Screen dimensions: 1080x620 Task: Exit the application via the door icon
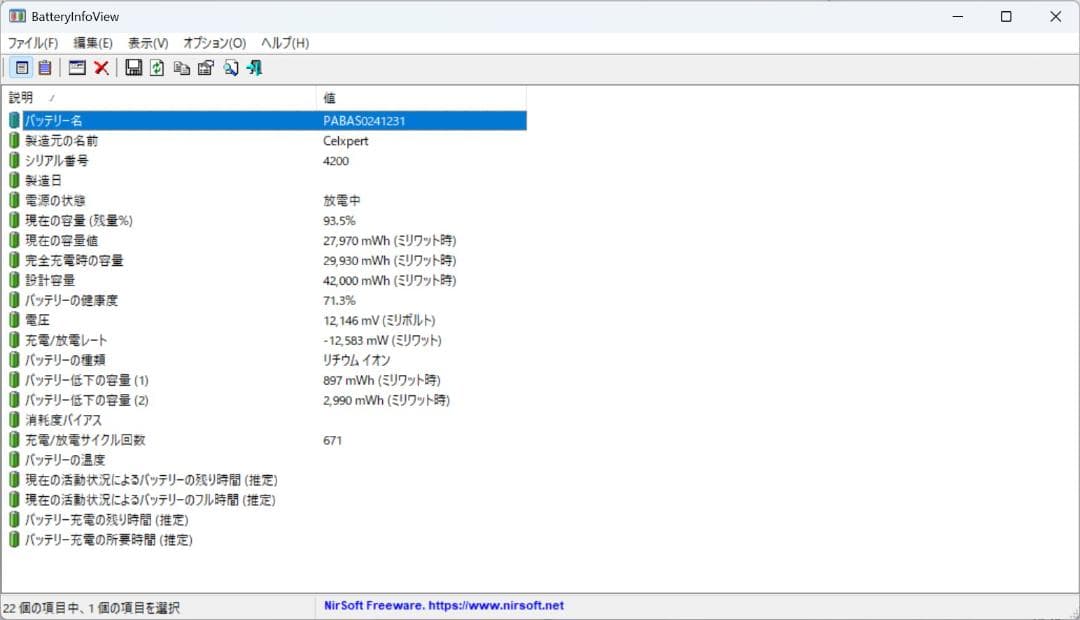point(254,67)
